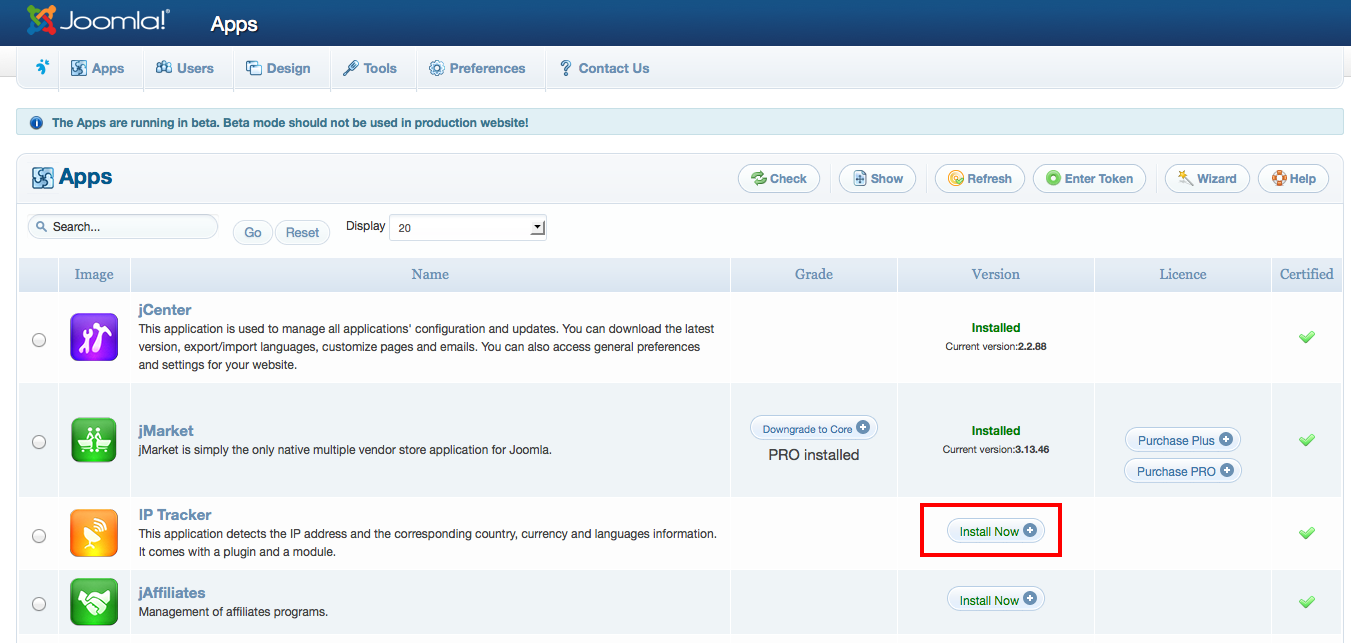
Task: Click the Joomla! logo in header
Action: [x=98, y=20]
